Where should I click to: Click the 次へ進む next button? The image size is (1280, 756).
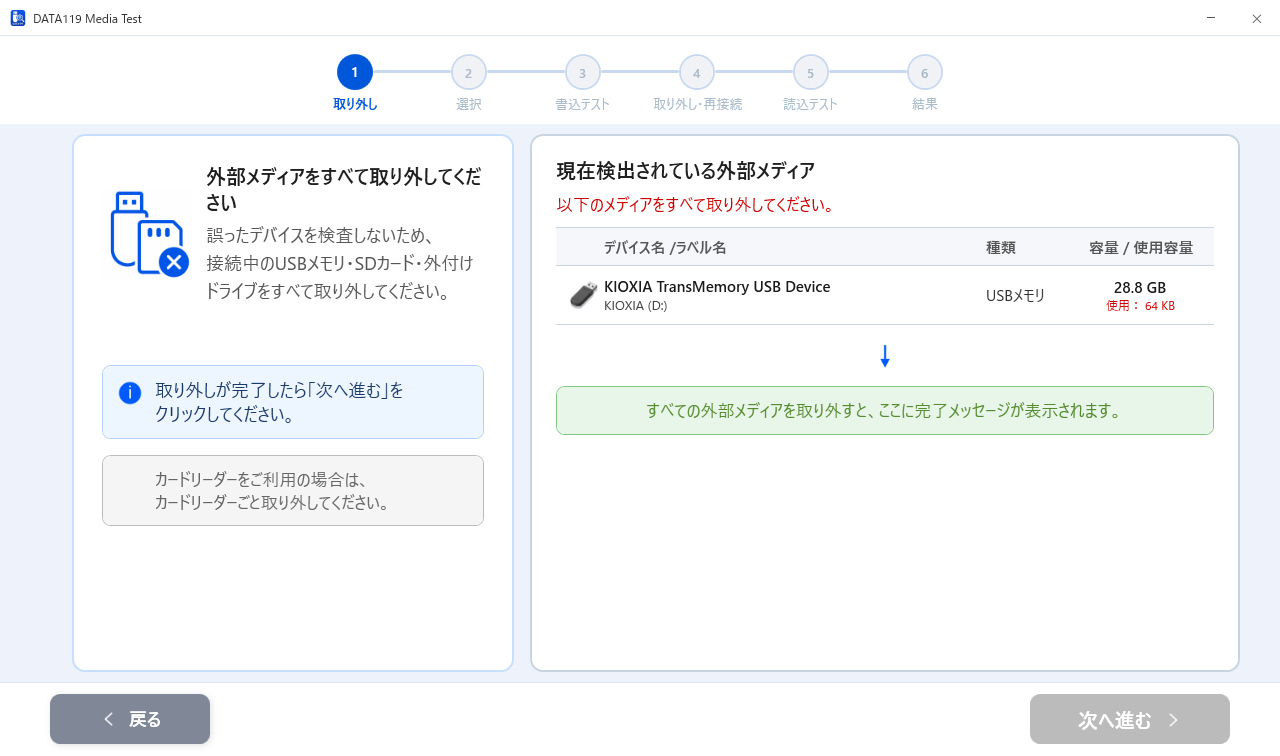[1130, 719]
